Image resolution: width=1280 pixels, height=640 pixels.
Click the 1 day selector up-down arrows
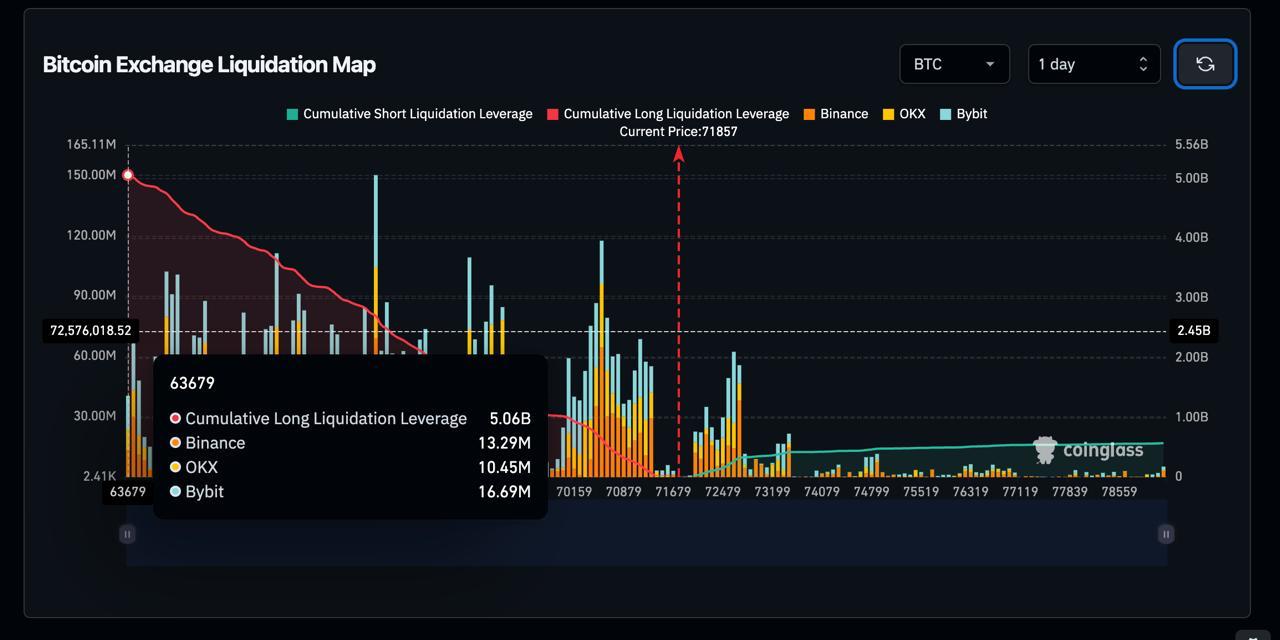(x=1143, y=64)
